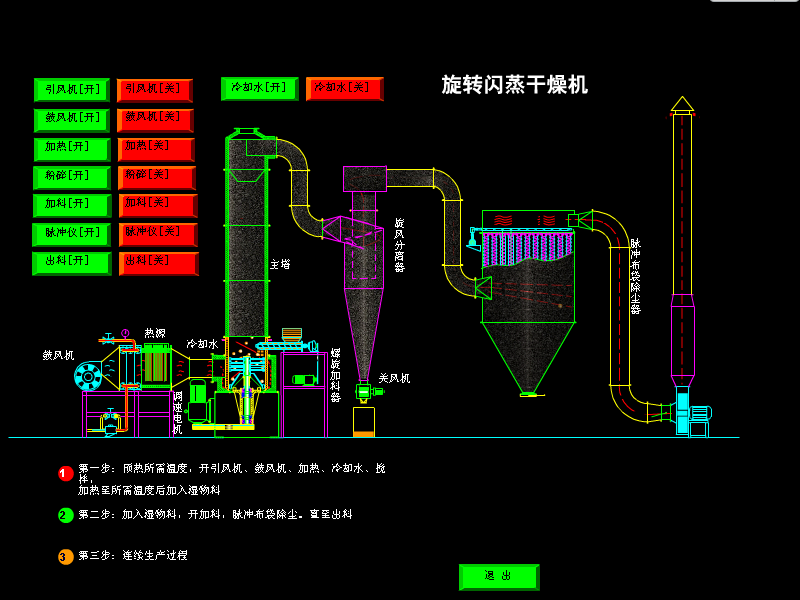Select the green speed-control motor (调速电机)
This screenshot has height=600, width=800.
click(x=198, y=400)
